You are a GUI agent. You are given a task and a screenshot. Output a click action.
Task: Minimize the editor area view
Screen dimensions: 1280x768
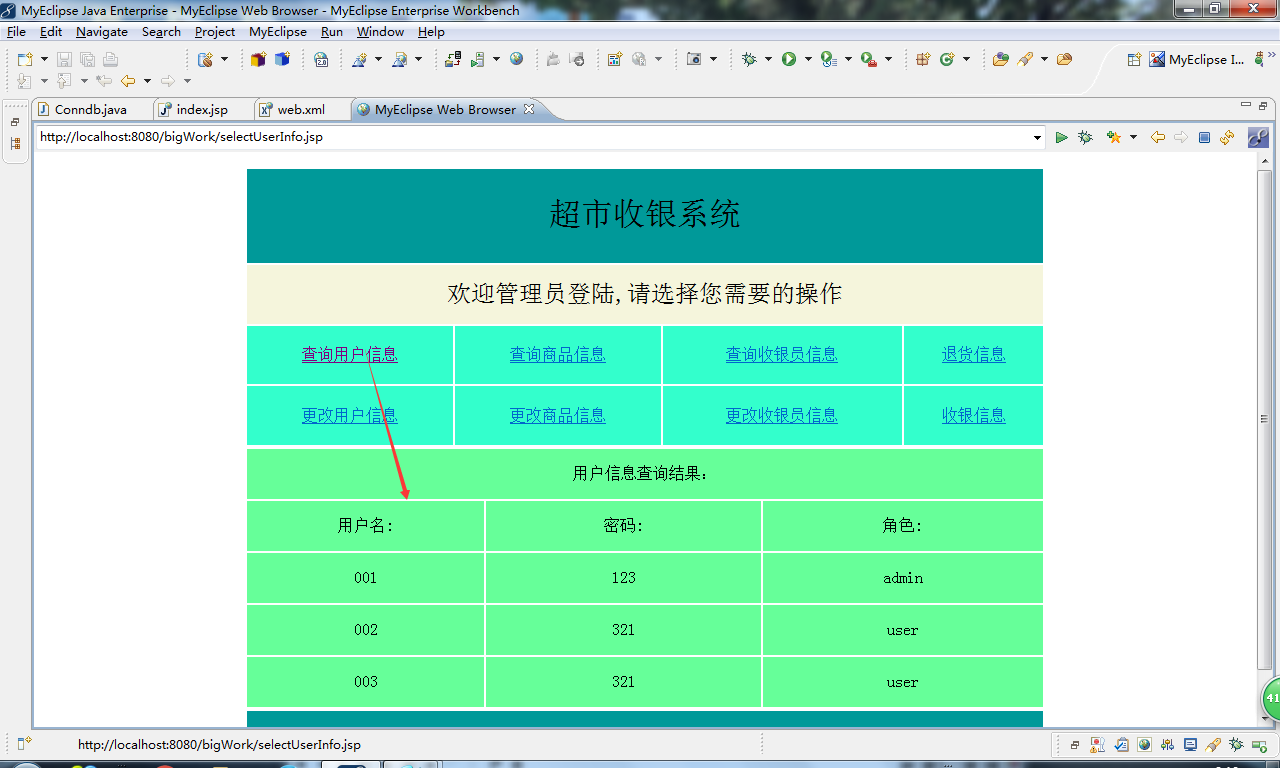point(1246,104)
